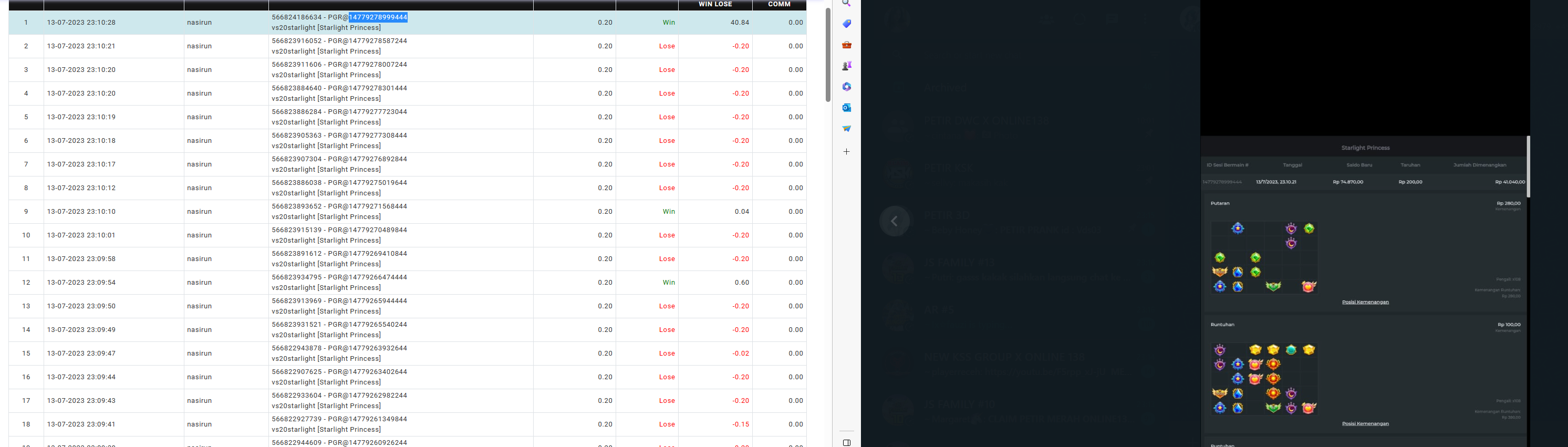Click the Saldo Baru column header
The height and width of the screenshot is (447, 1568).
1359,165
